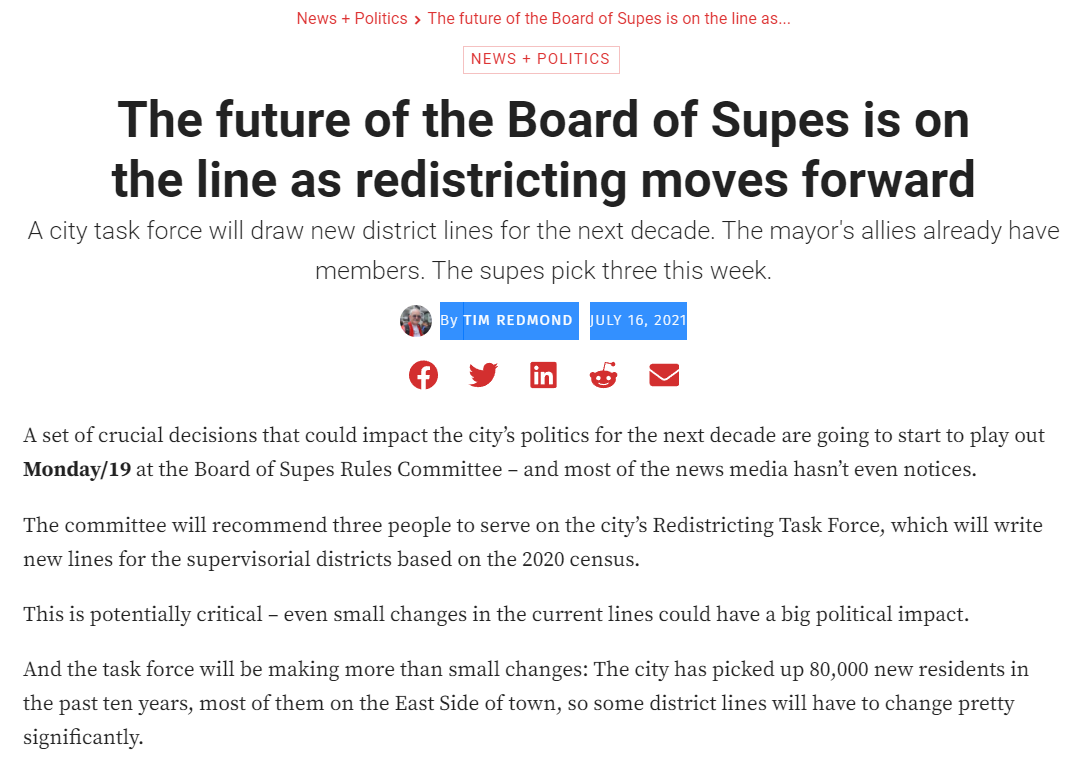Click Tim Redmond's author avatar photo
Screen dimensions: 1069x767
416,321
